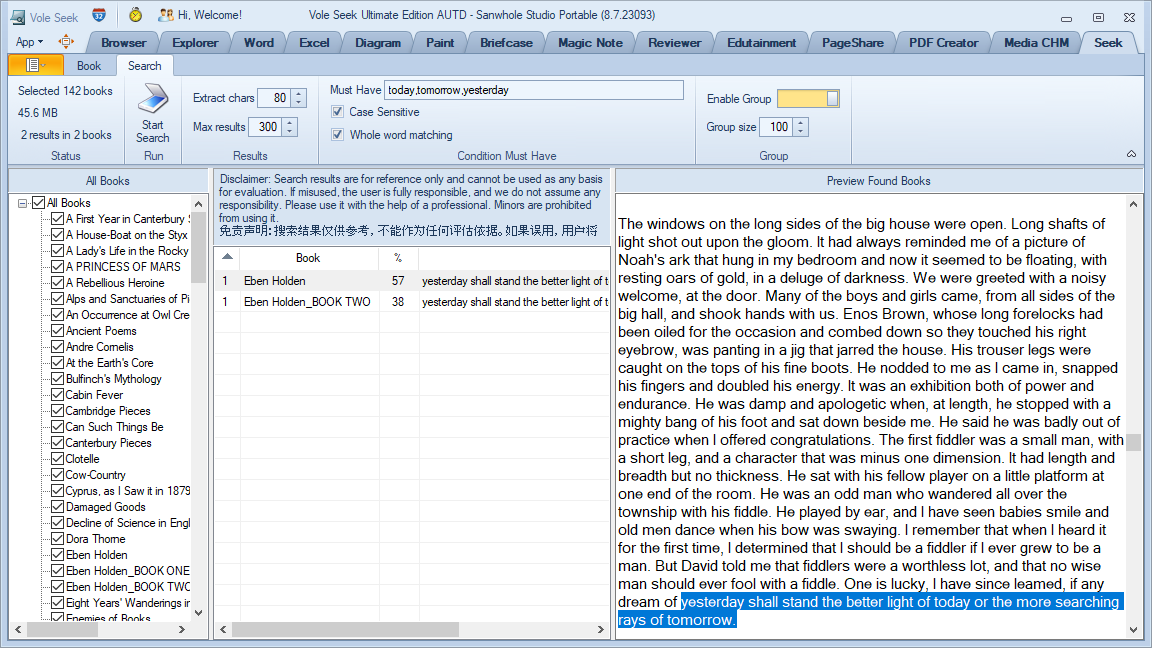Click the book tree vertical scrollbar thumb
The image size is (1152, 648).
click(x=198, y=247)
